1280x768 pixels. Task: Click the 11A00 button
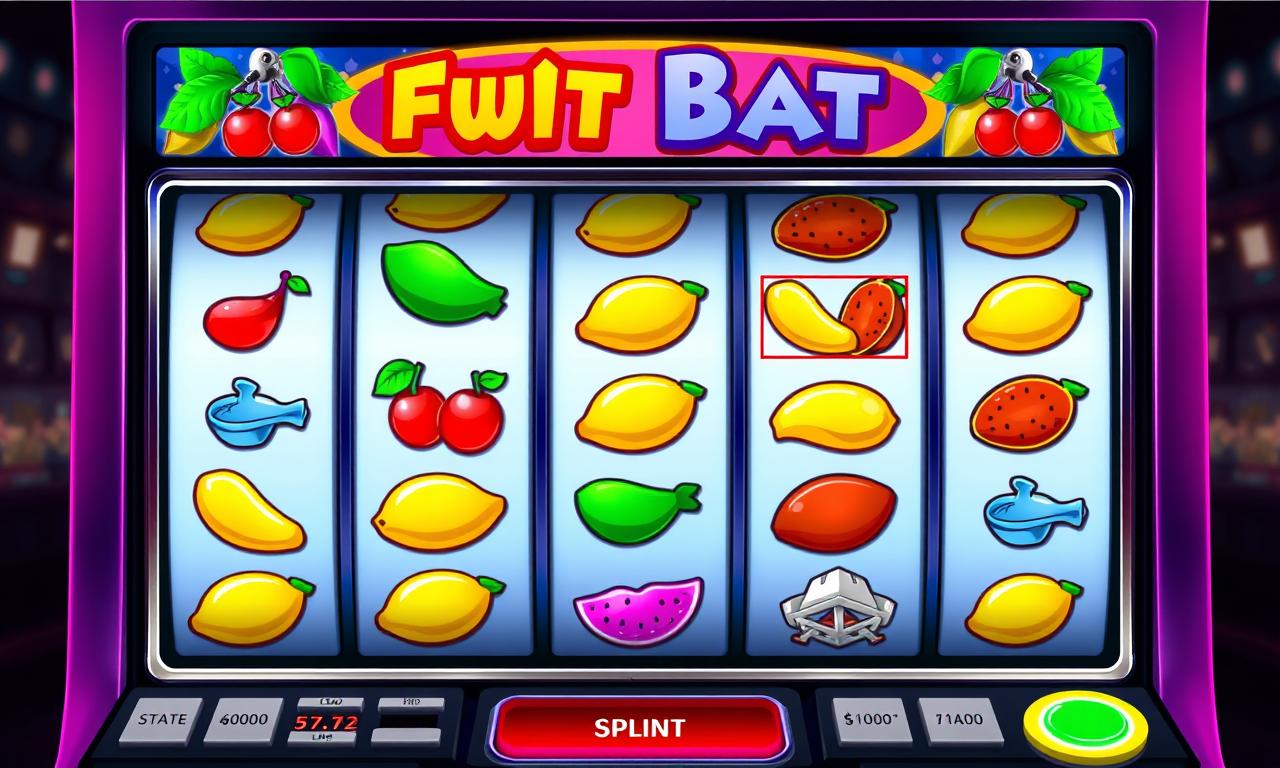click(x=958, y=720)
